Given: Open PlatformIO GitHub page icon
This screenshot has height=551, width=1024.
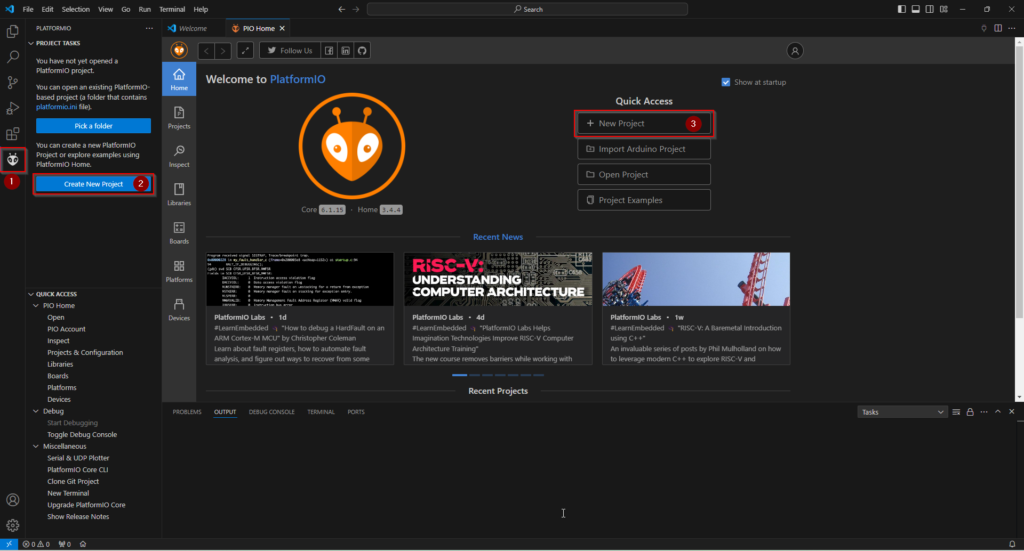Looking at the screenshot, I should tap(362, 51).
